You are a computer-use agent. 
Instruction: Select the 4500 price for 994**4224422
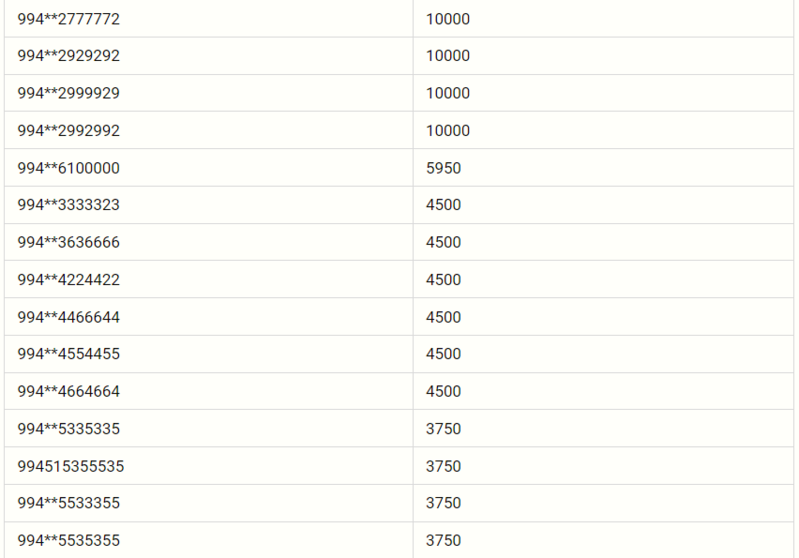click(x=443, y=280)
